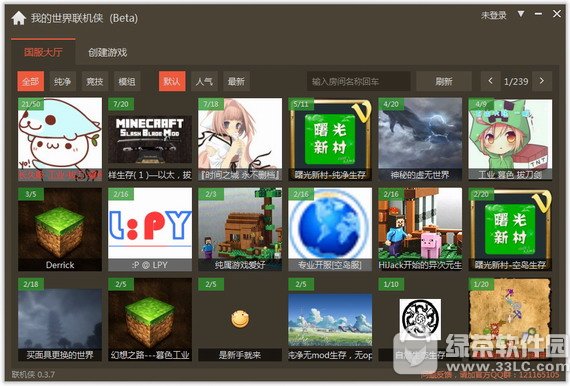Select the 竞技 category filter
This screenshot has height=386, width=570.
(95, 81)
